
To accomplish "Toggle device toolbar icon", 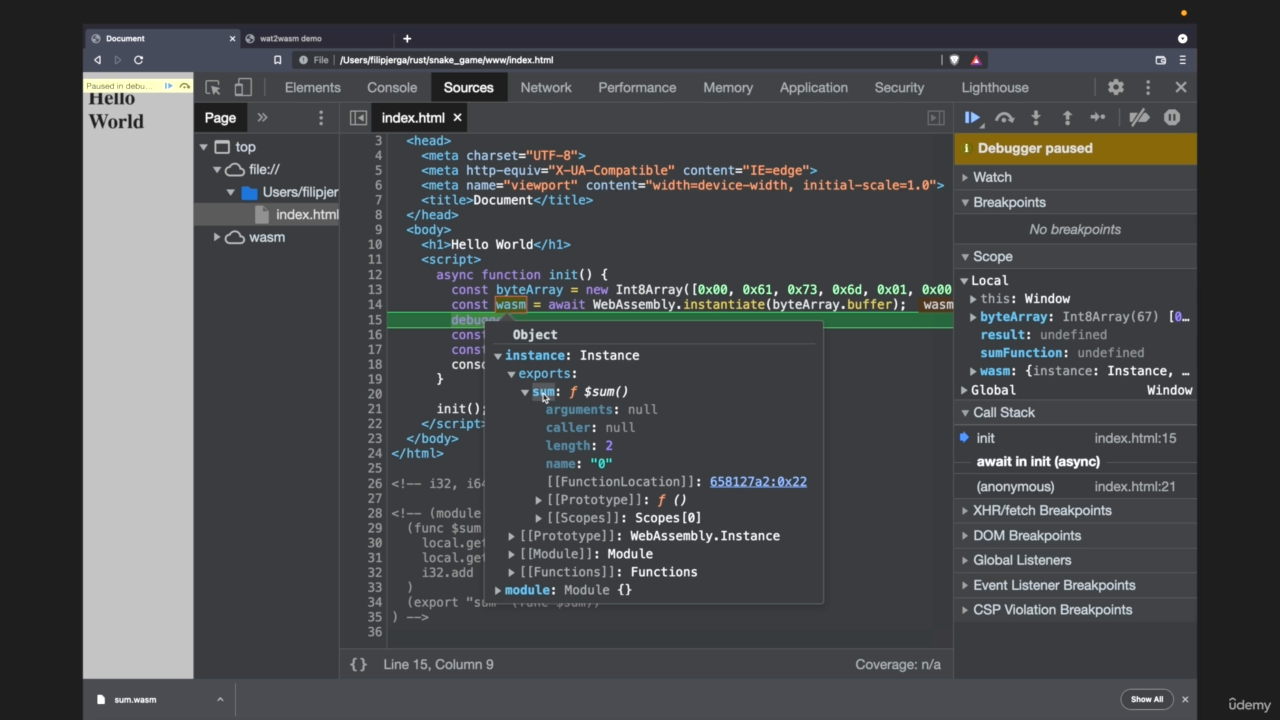I will (x=243, y=88).
